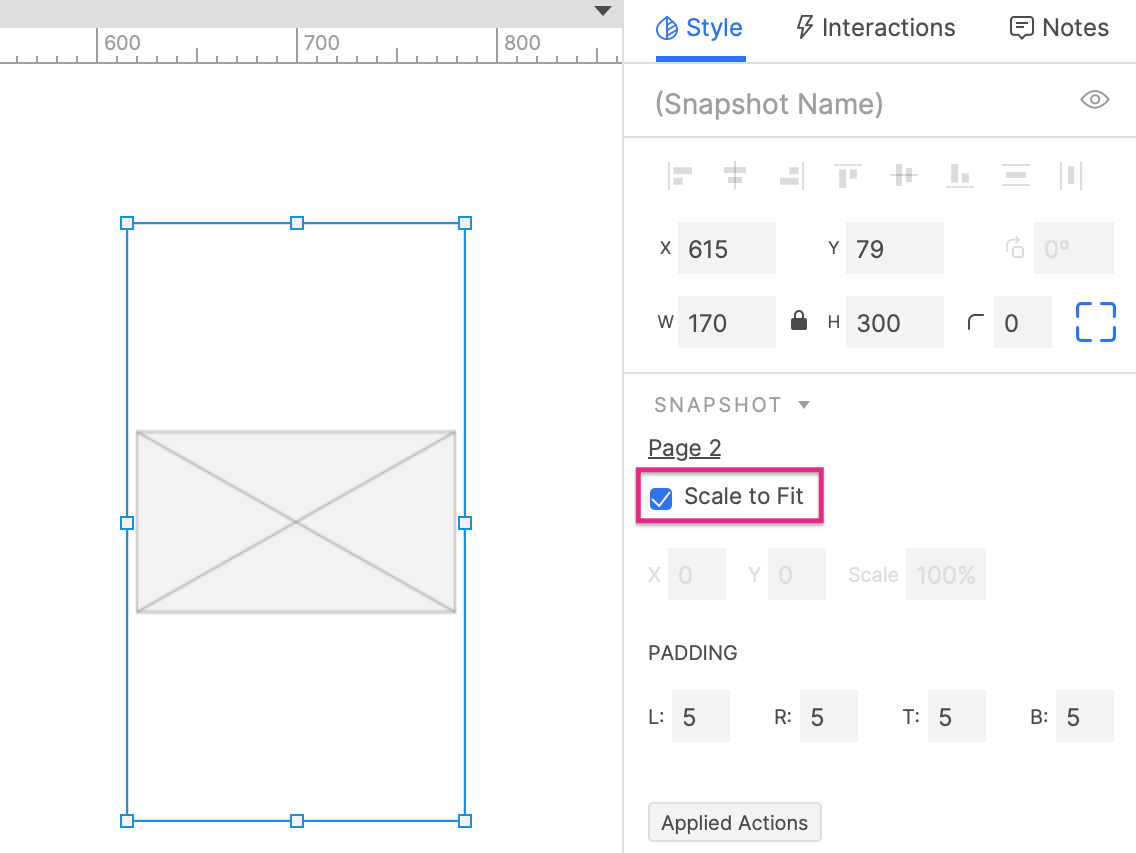Viewport: 1136px width, 853px height.
Task: Edit the corner radius value field
Action: pyautogui.click(x=1022, y=322)
